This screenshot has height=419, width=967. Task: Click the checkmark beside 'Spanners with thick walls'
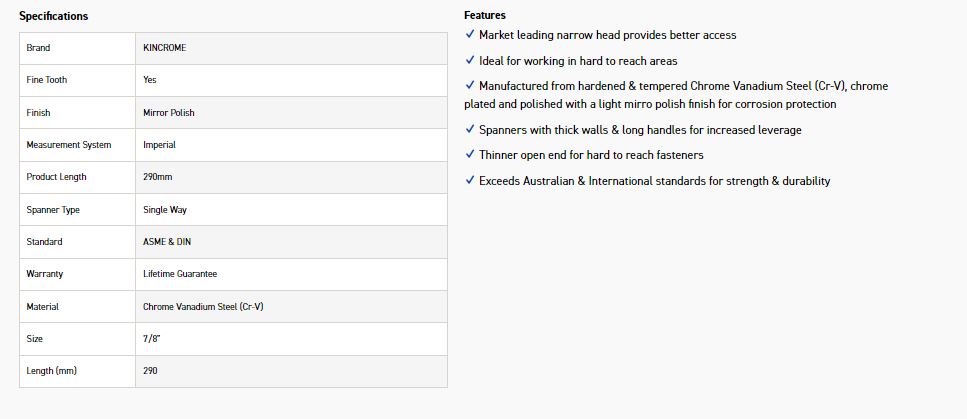point(470,130)
